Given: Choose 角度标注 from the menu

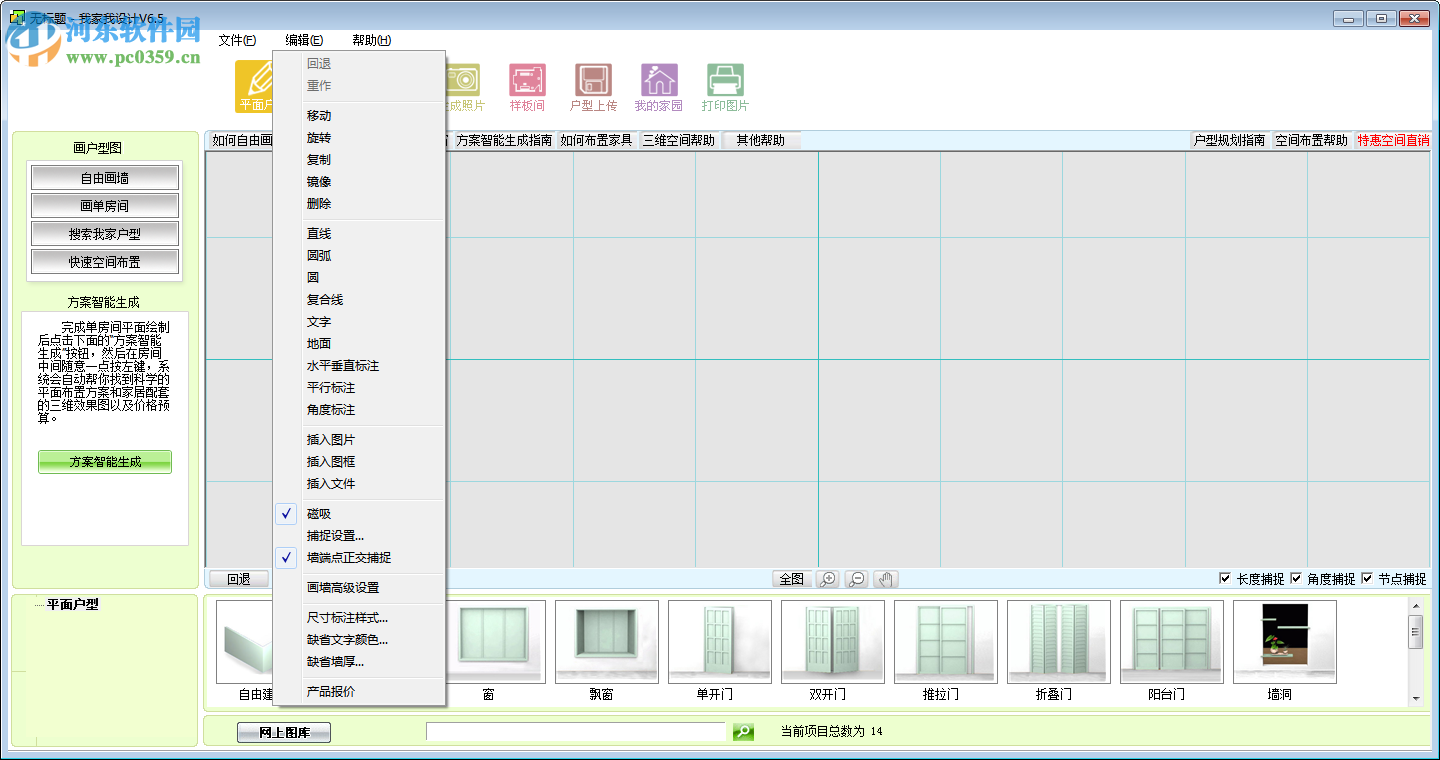Looking at the screenshot, I should [360, 410].
